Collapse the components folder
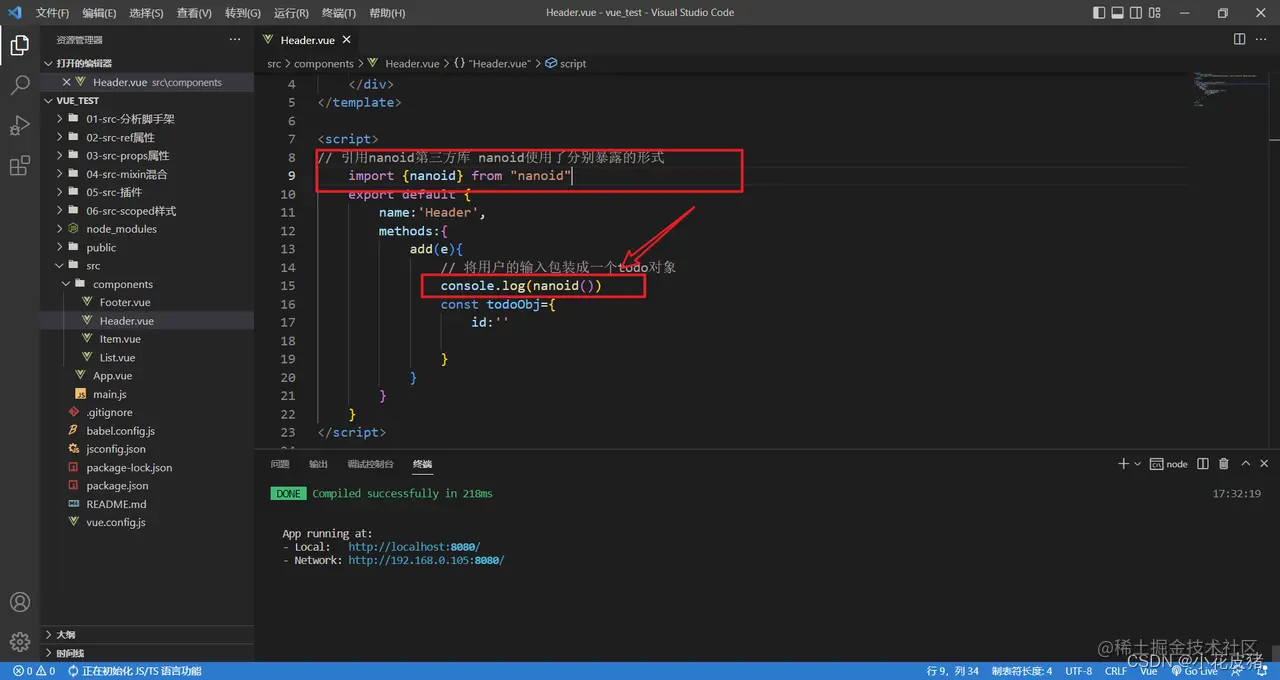This screenshot has height=680, width=1280. click(x=146, y=284)
